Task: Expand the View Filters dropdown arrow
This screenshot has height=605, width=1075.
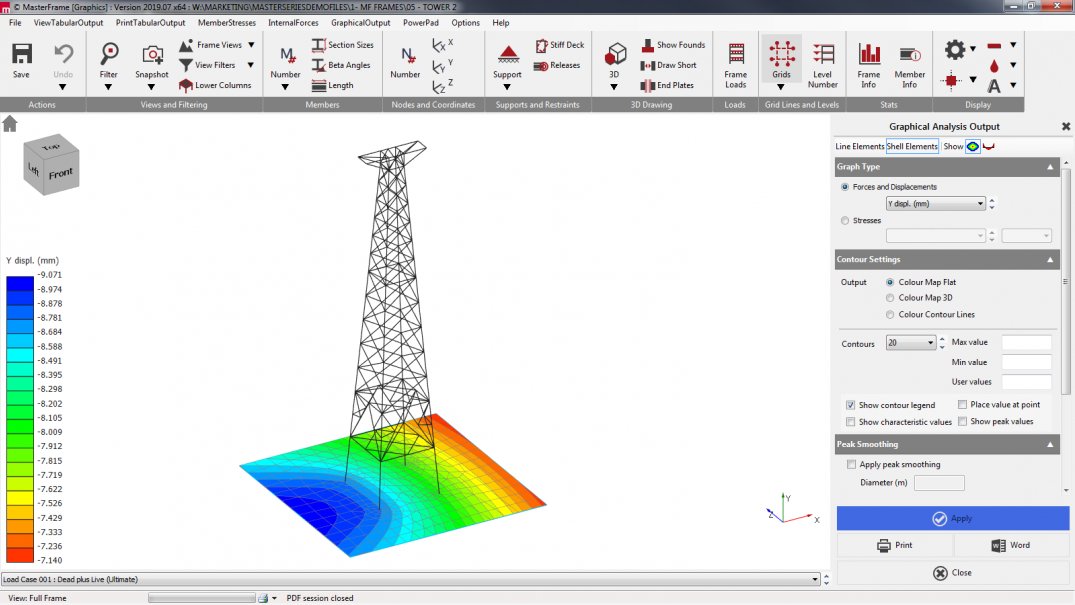Action: pyautogui.click(x=251, y=65)
